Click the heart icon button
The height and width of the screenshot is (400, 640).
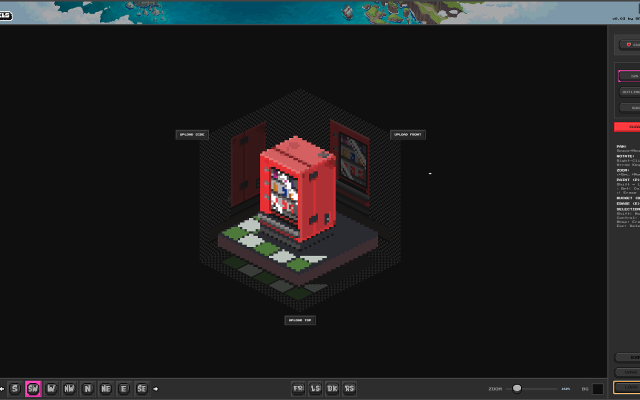[630, 44]
